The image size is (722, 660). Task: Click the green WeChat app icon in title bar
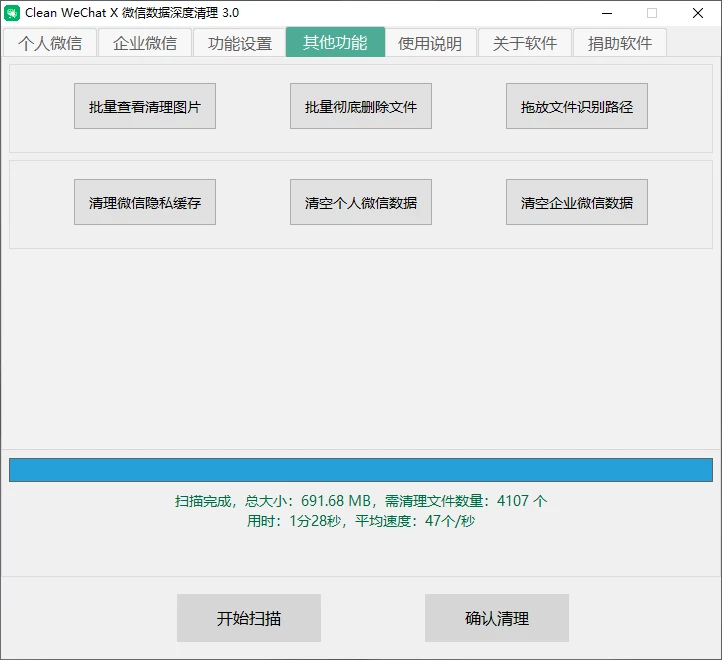click(12, 13)
